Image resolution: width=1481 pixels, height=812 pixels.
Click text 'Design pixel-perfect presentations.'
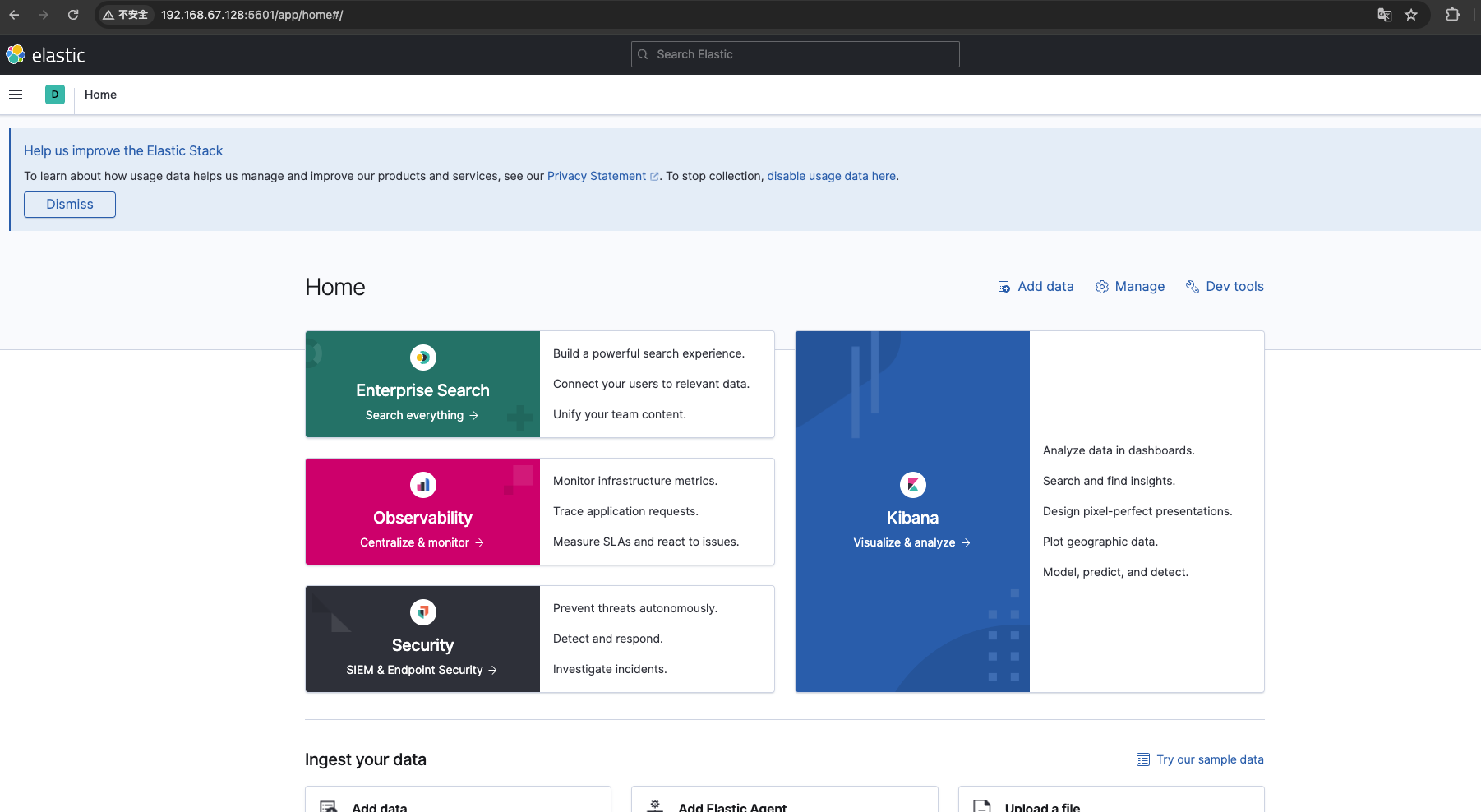coord(1137,511)
